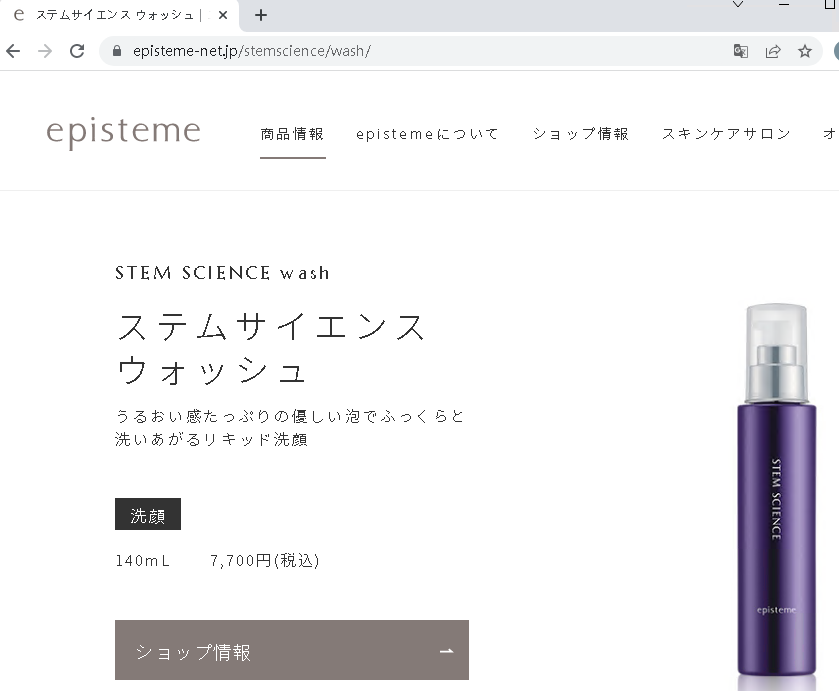The height and width of the screenshot is (691, 839).
Task: Open the スキンケアサロン navigation item
Action: (726, 134)
